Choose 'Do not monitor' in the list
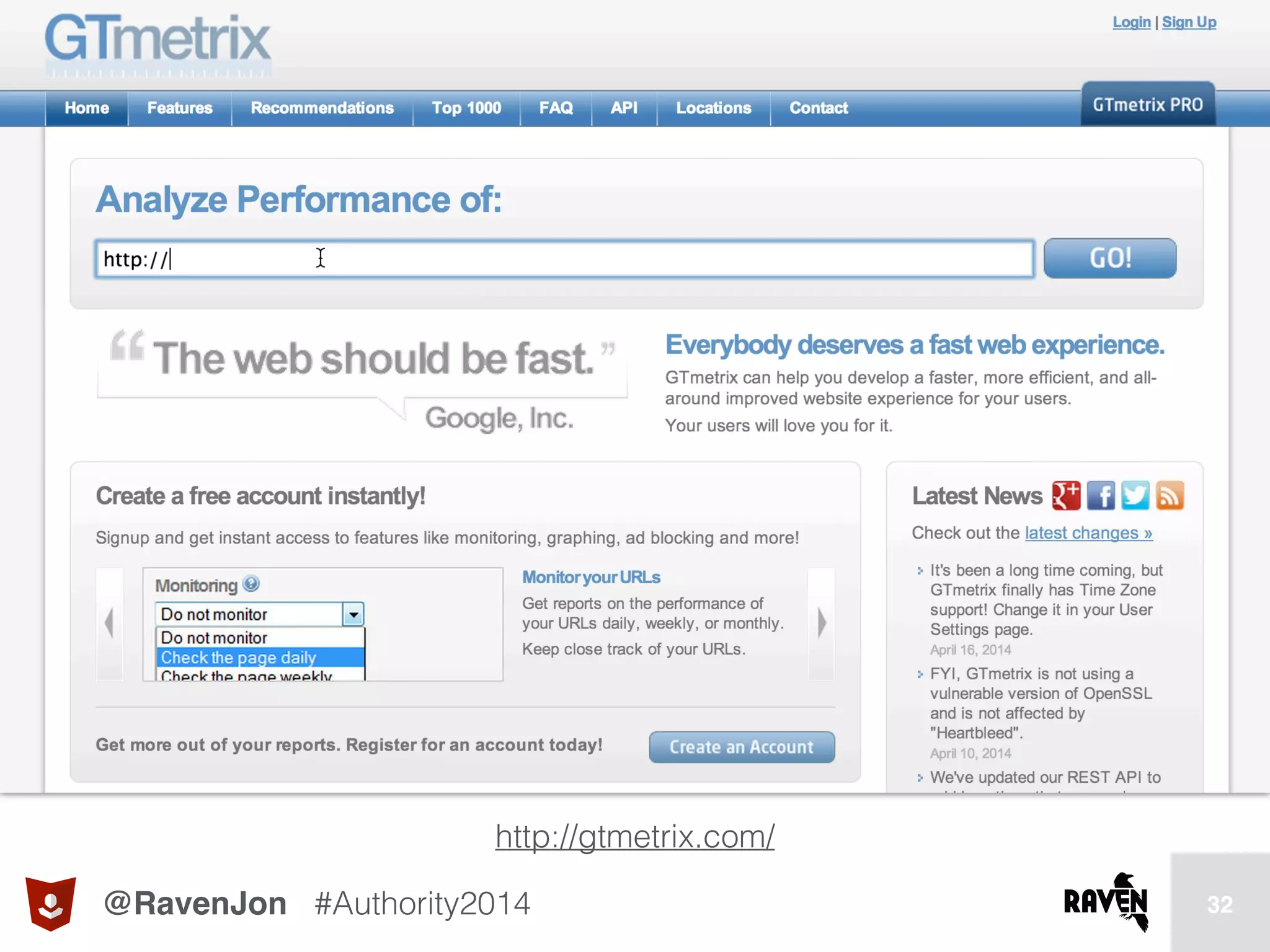The width and height of the screenshot is (1270, 952). [x=260, y=638]
